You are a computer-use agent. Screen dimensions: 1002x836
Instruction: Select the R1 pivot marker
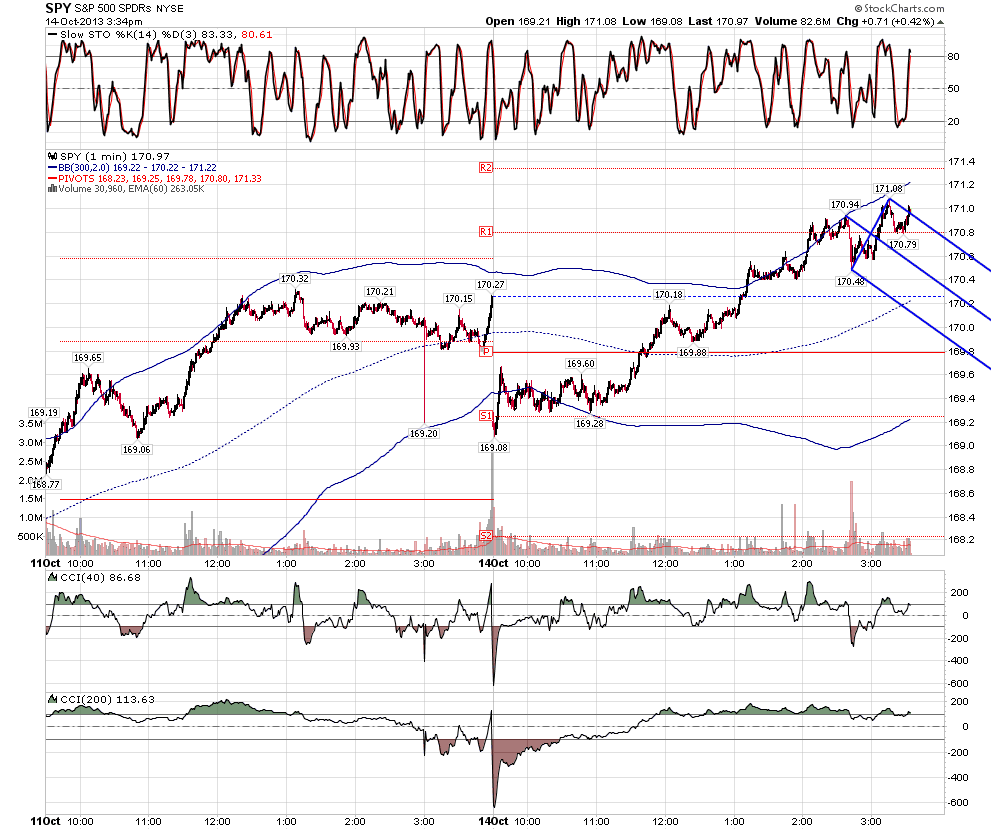[x=486, y=231]
